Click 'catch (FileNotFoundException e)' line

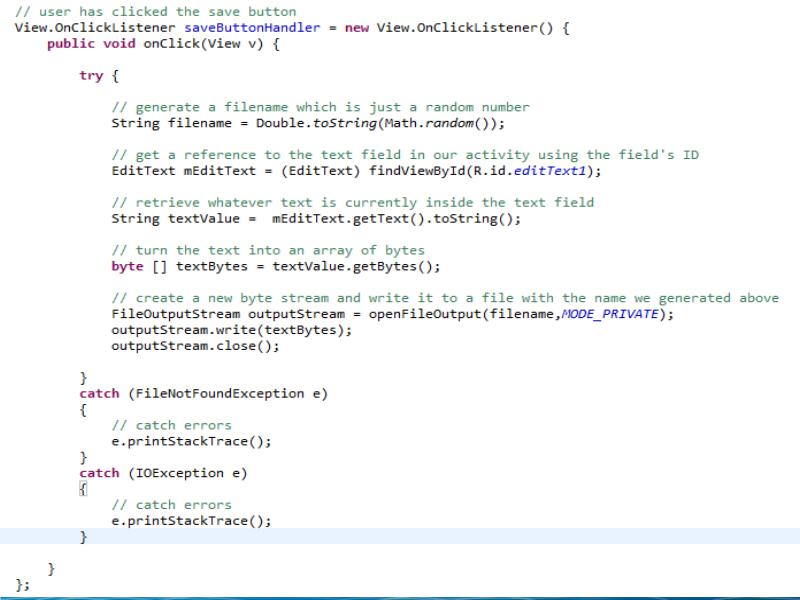pos(204,394)
